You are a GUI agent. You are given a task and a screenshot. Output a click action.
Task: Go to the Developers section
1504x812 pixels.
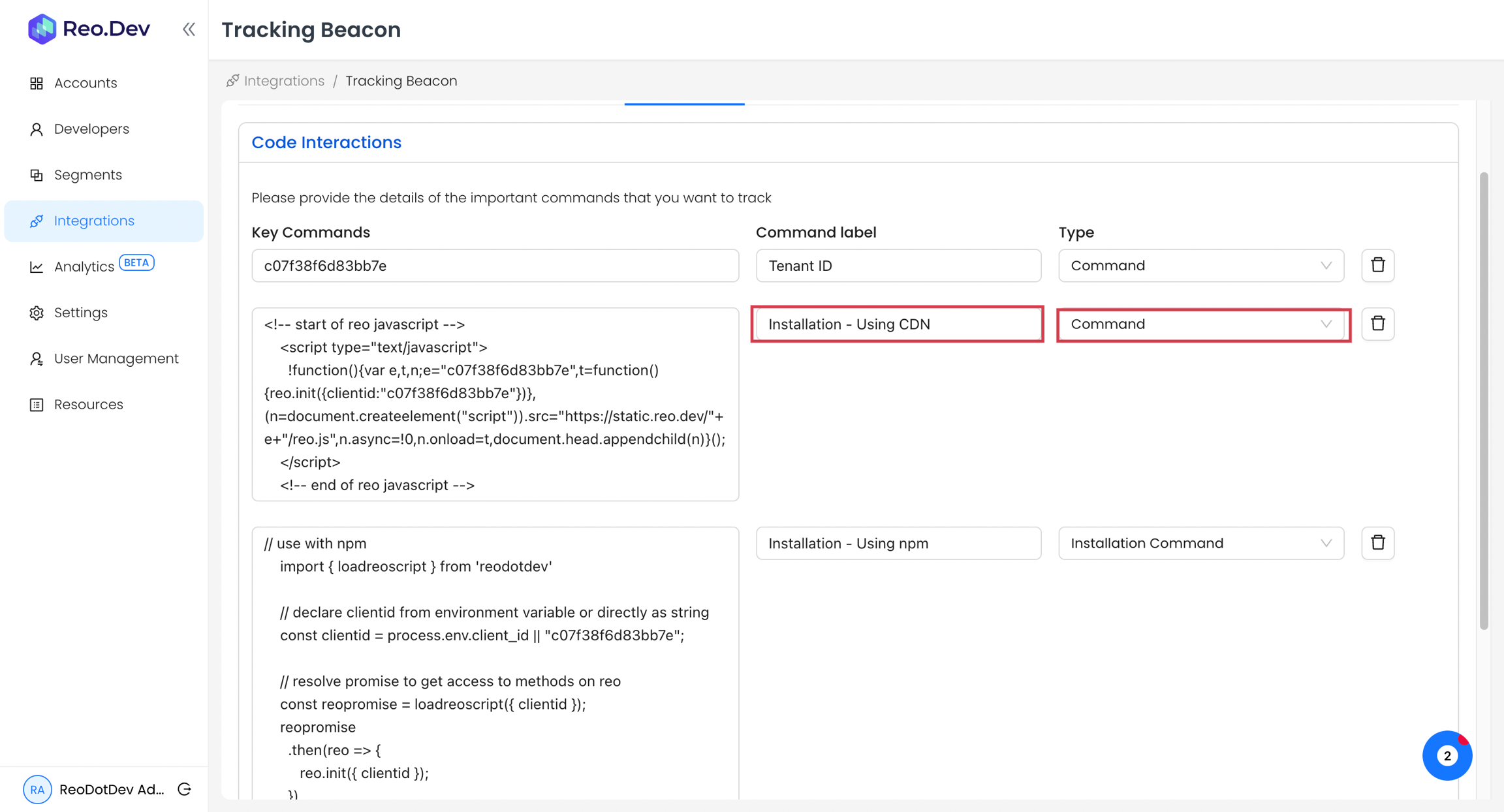pos(91,129)
